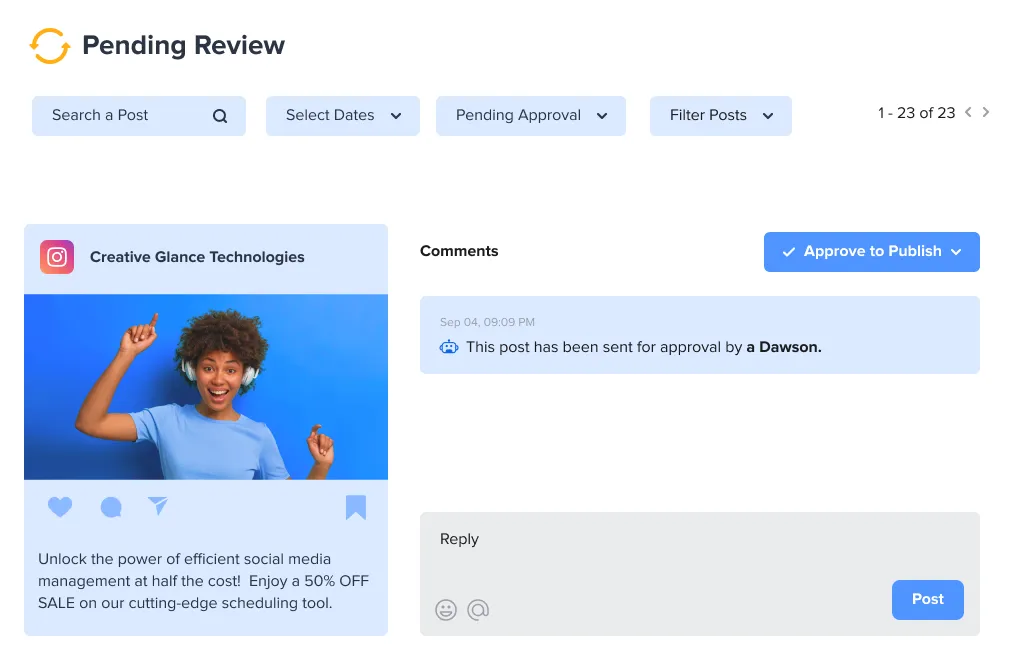Click the bookmark save icon
The width and height of the screenshot is (1012, 660).
356,507
